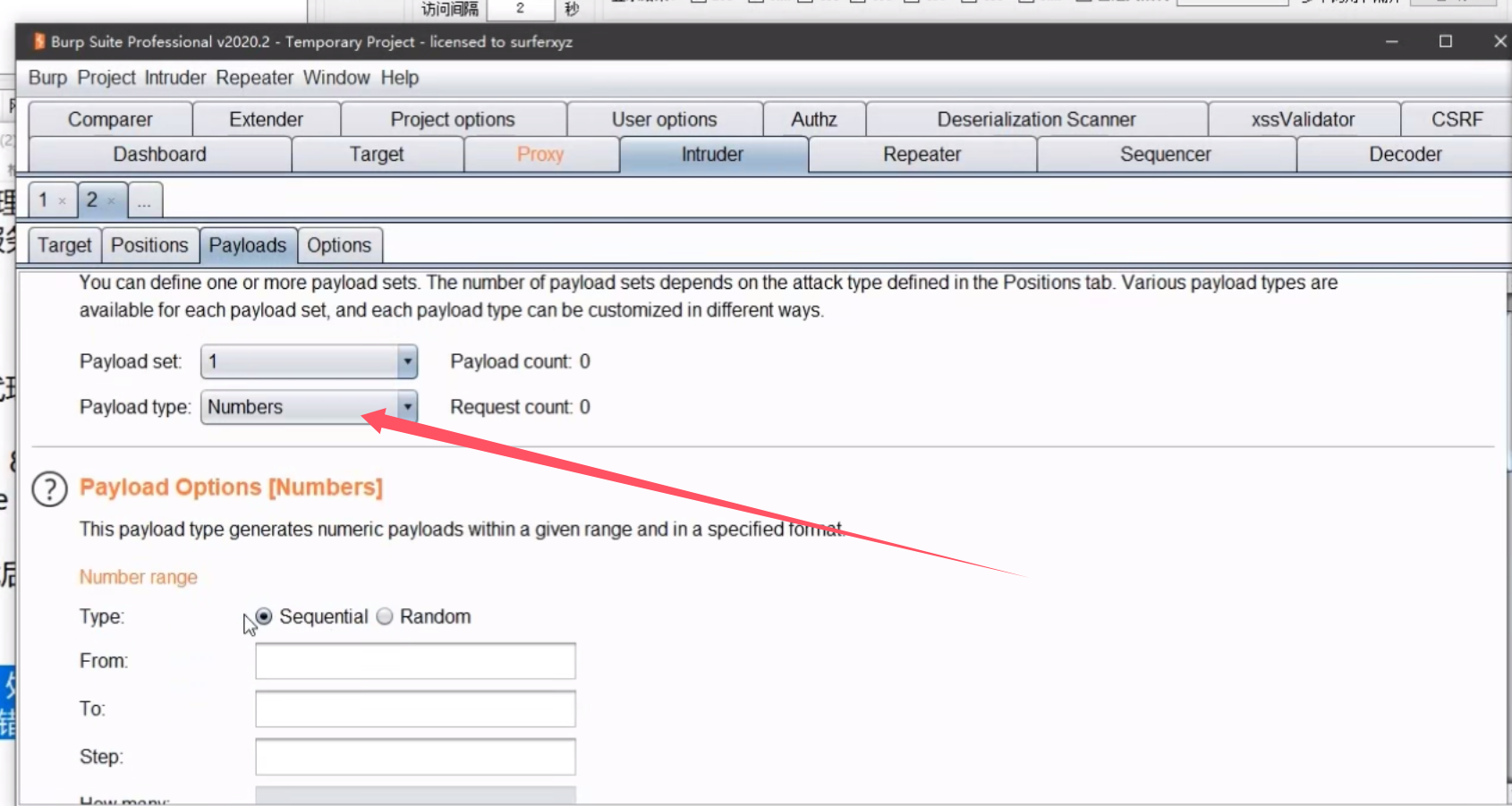This screenshot has height=806, width=1512.
Task: Switch to the User options tab
Action: point(665,119)
